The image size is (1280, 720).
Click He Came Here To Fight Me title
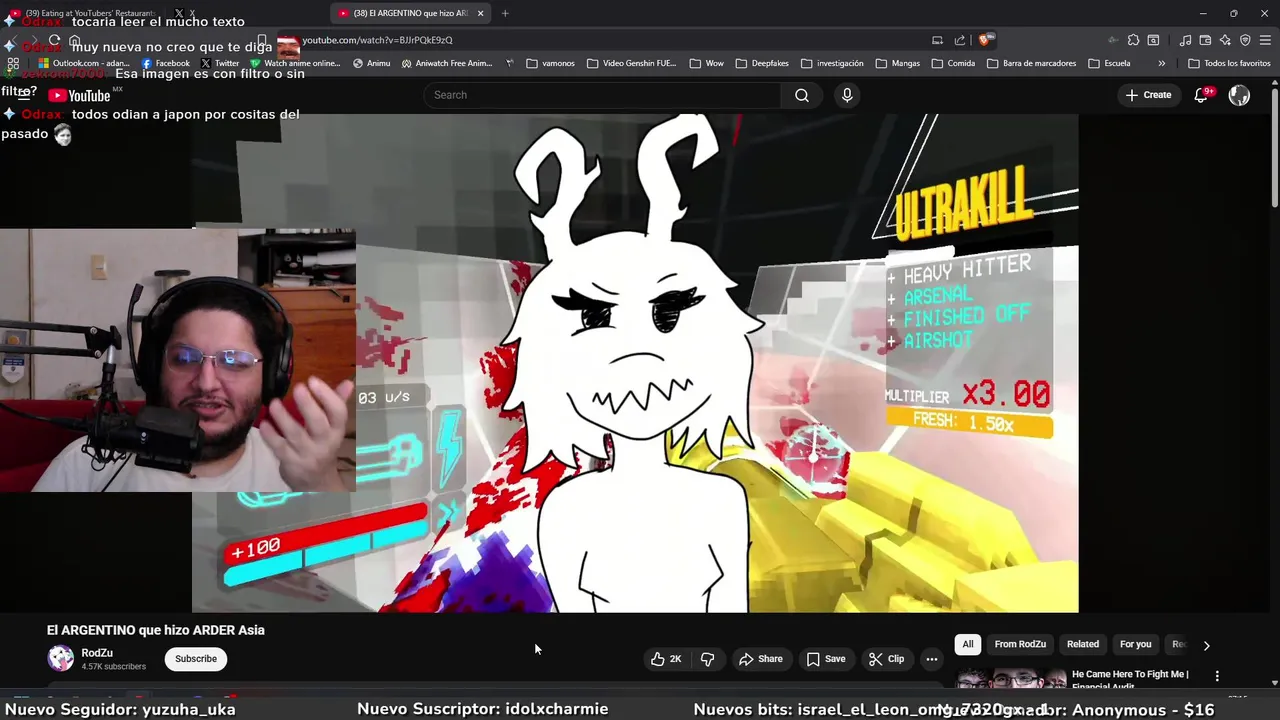click(x=1130, y=680)
